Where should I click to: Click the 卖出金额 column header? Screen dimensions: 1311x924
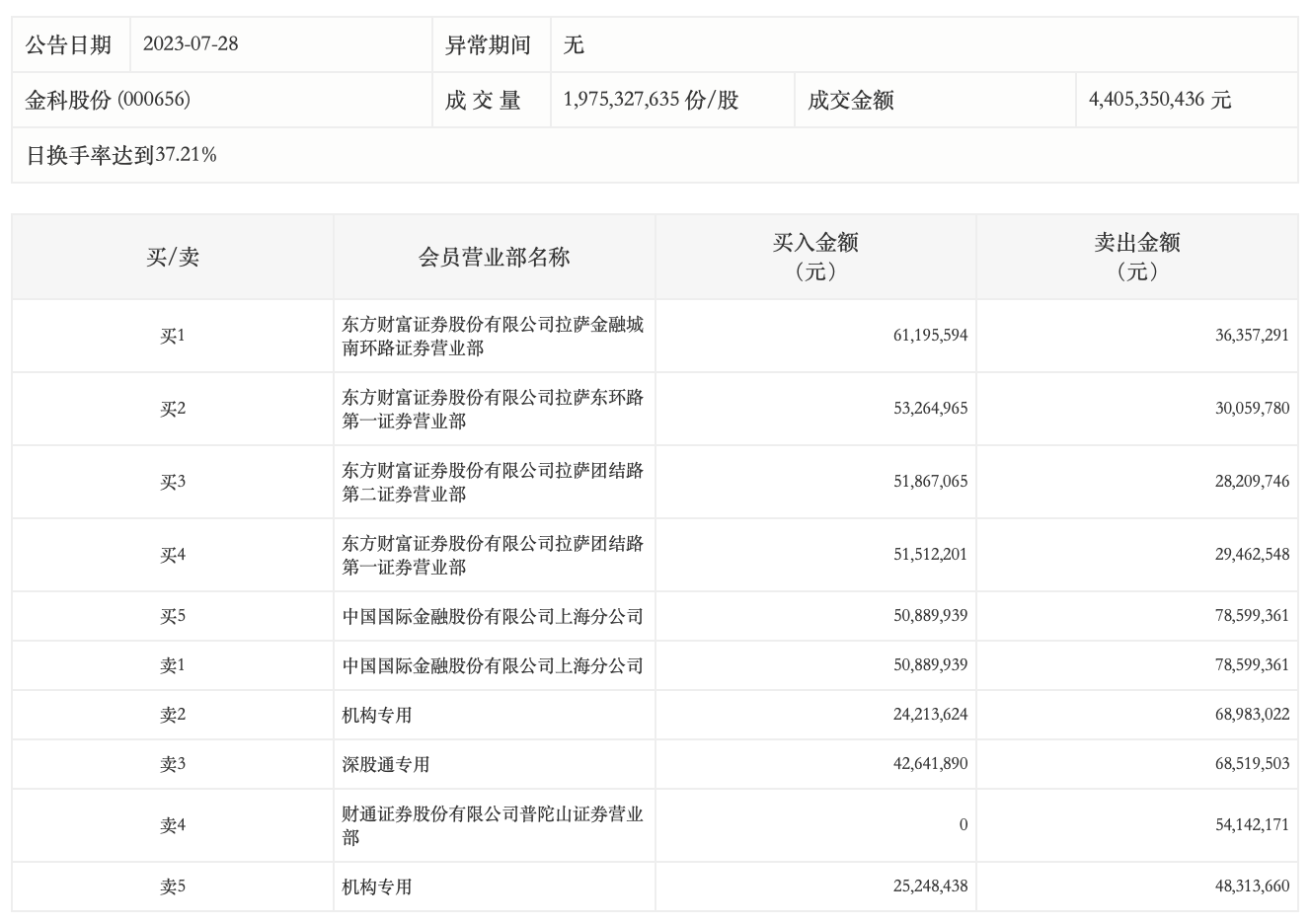point(1136,257)
